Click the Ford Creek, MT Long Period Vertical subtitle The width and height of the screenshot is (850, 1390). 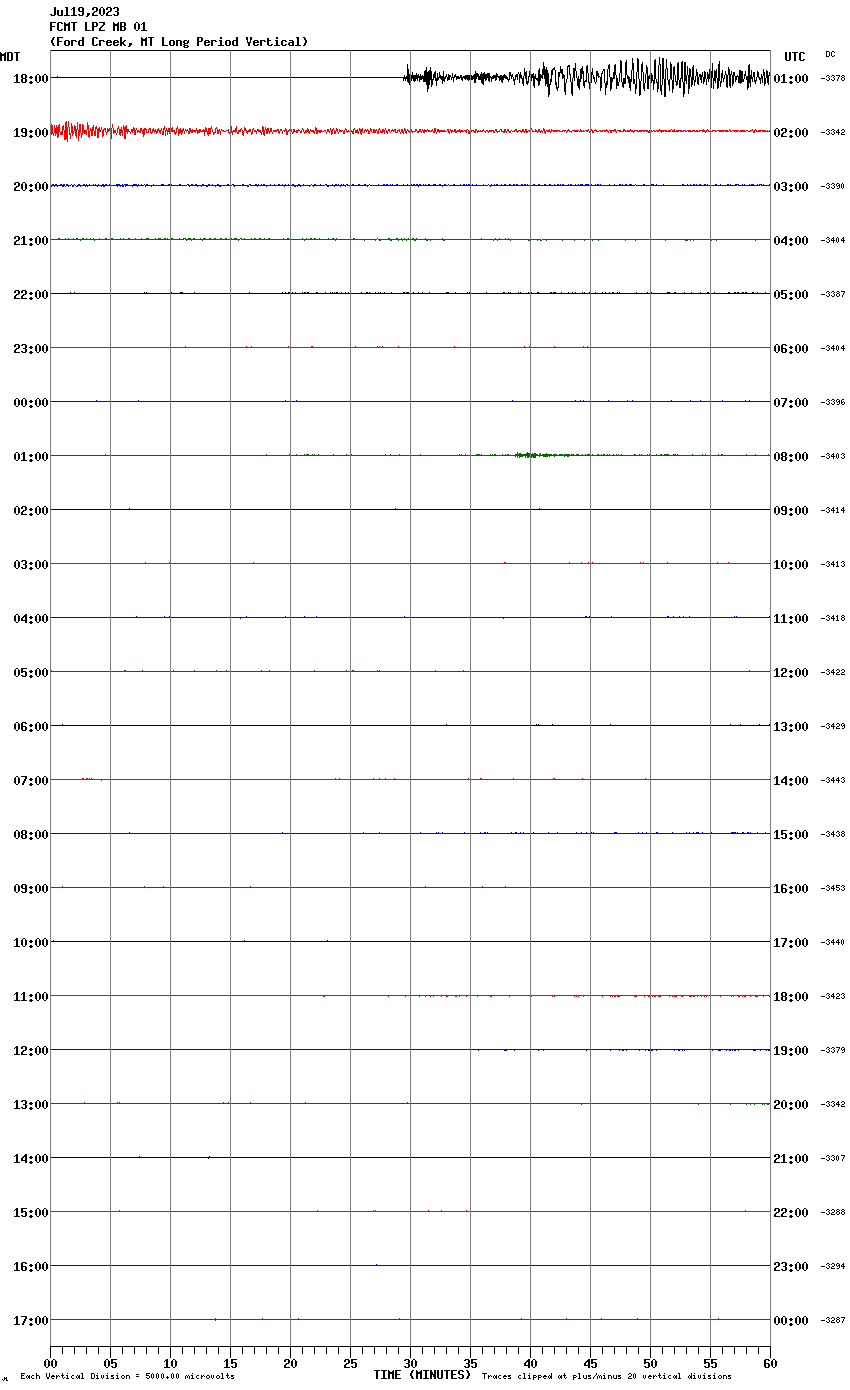(x=179, y=42)
